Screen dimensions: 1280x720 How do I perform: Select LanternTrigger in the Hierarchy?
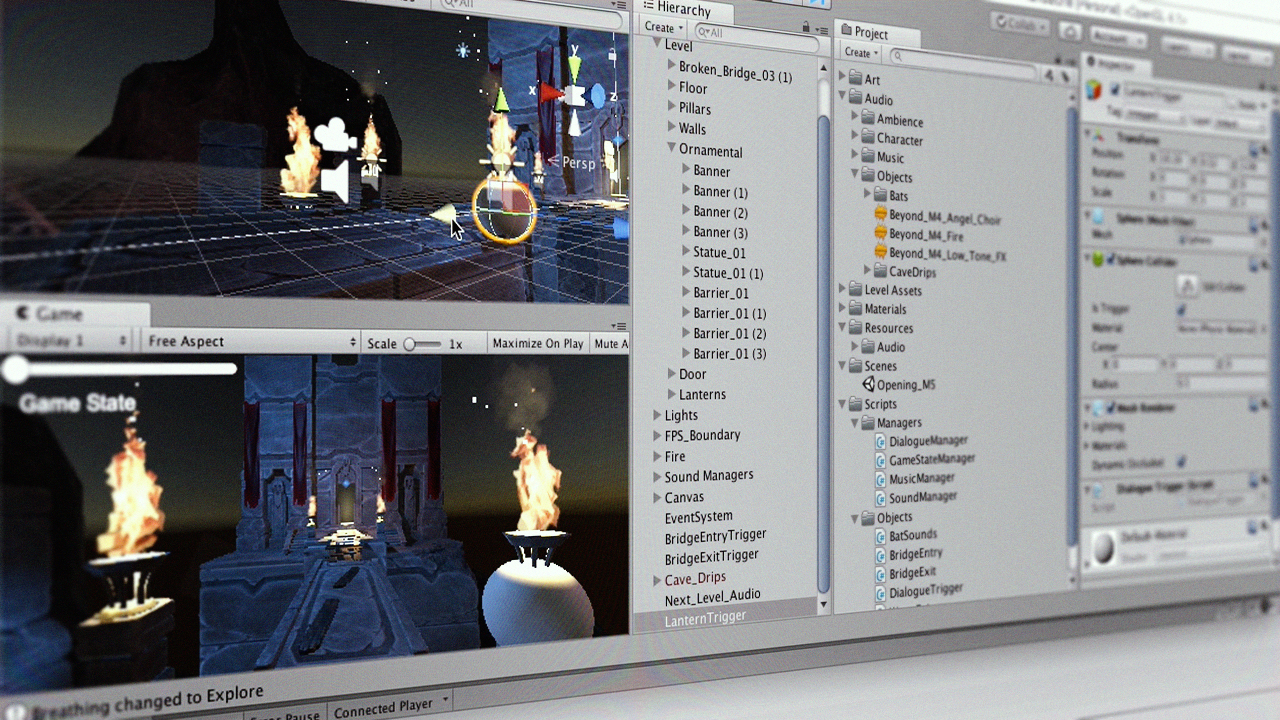pyautogui.click(x=705, y=619)
